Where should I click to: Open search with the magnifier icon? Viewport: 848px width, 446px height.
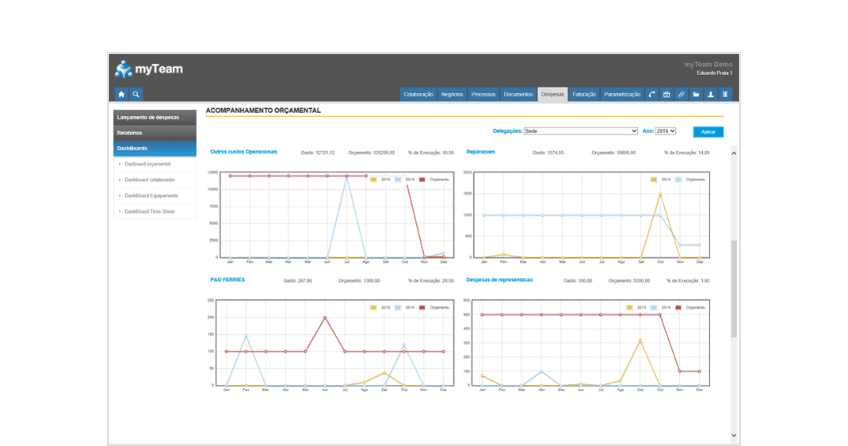tap(136, 94)
